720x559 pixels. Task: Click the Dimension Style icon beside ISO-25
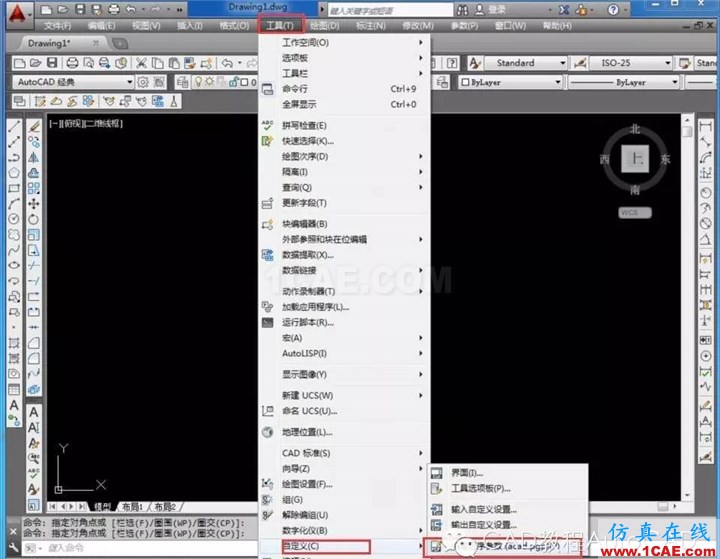580,63
